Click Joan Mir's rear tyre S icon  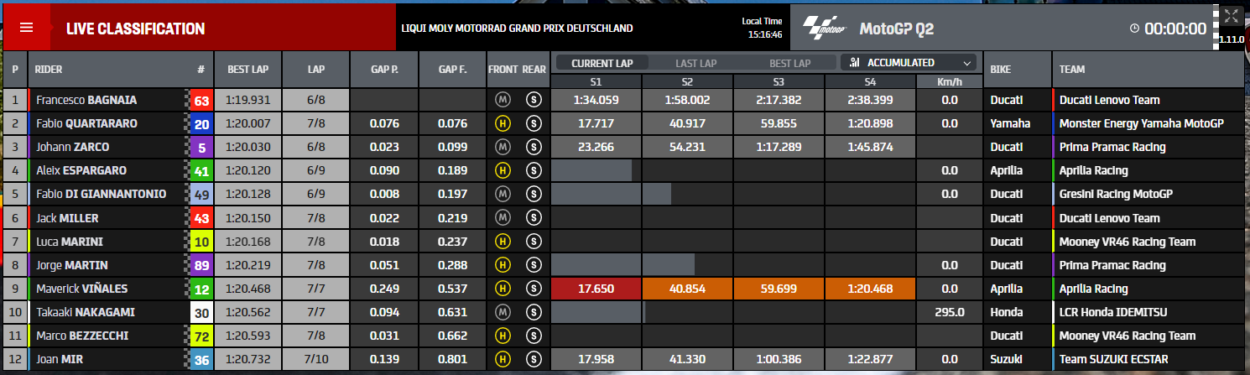(x=534, y=359)
